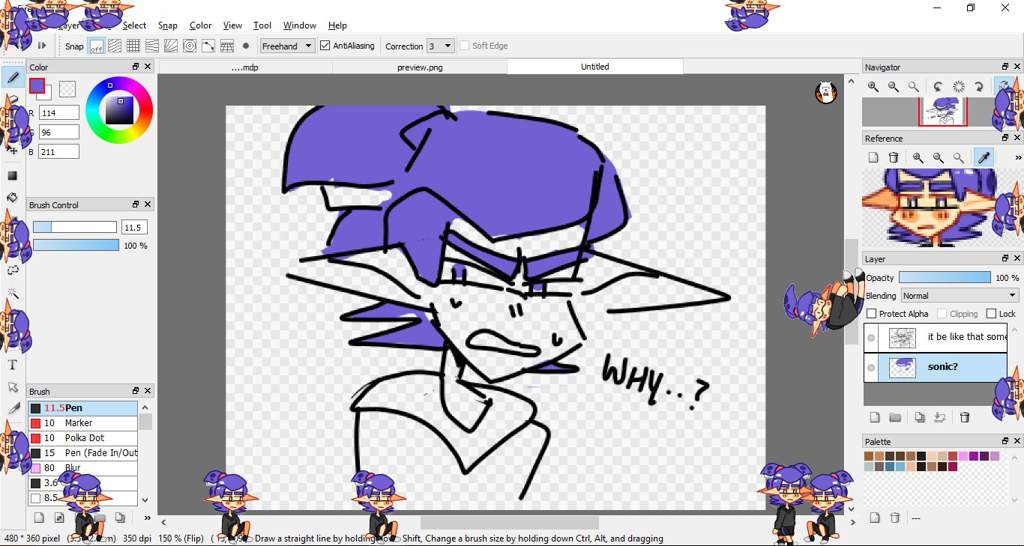Open the Correction level dropdown
Screen dimensions: 1024x546
pyautogui.click(x=440, y=46)
